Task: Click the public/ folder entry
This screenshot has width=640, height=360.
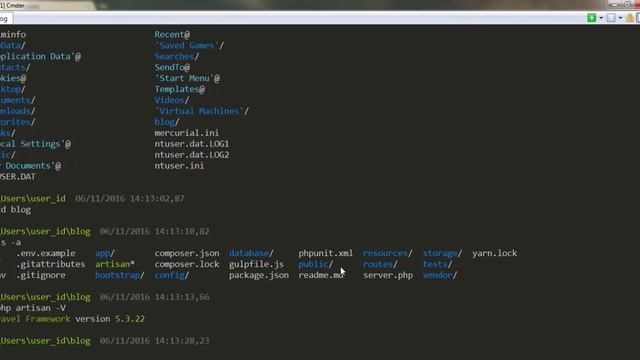Action: point(316,264)
